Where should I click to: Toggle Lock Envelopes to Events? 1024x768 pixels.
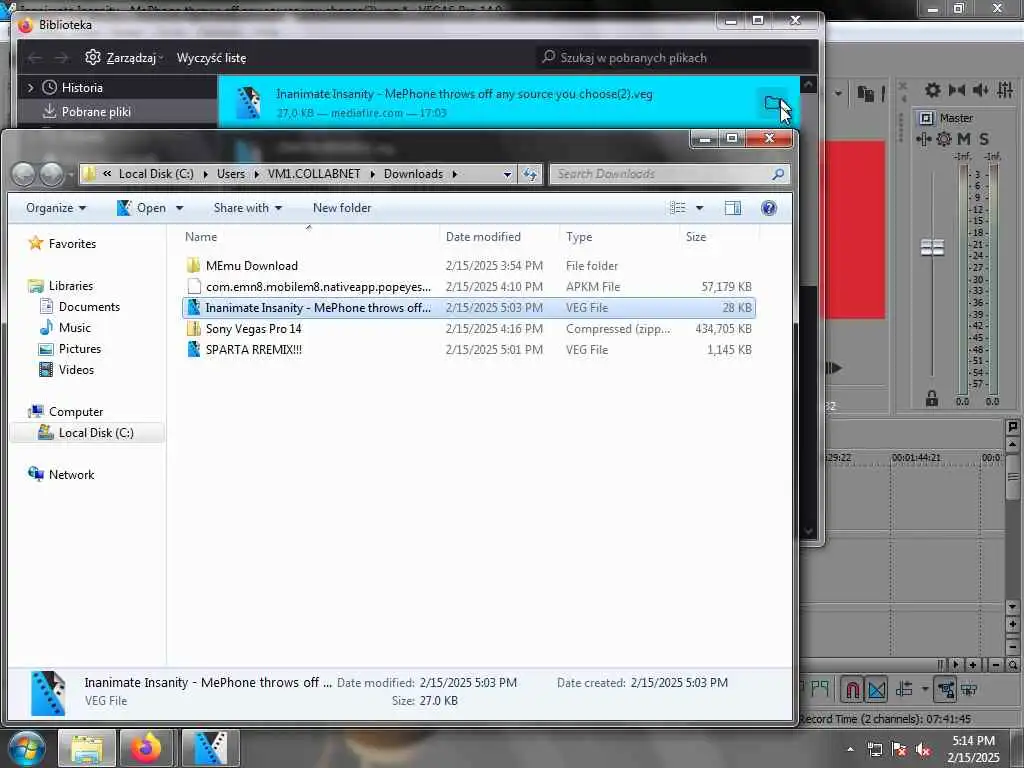click(945, 689)
